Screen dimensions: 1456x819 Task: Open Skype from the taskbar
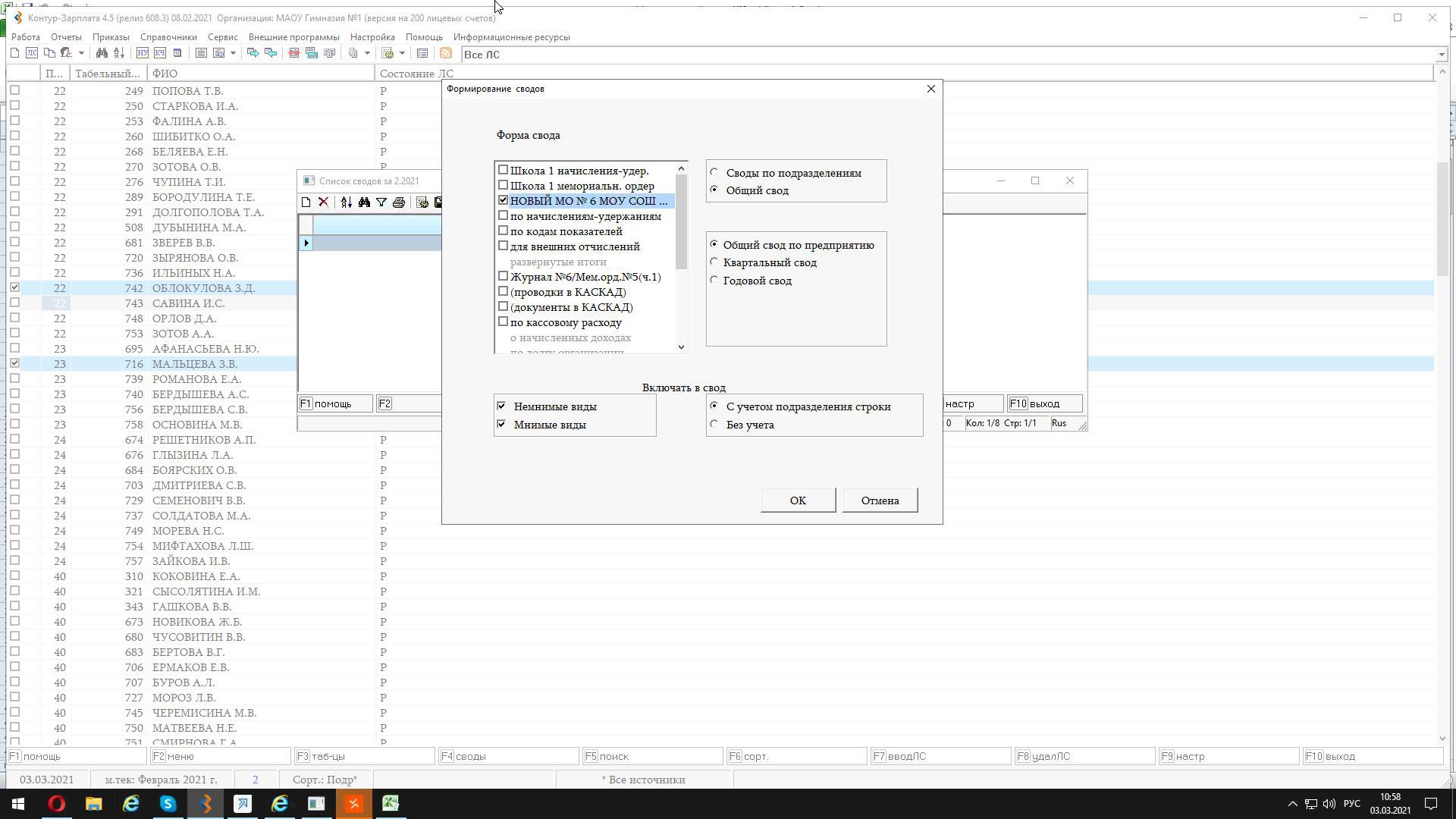coord(168,804)
